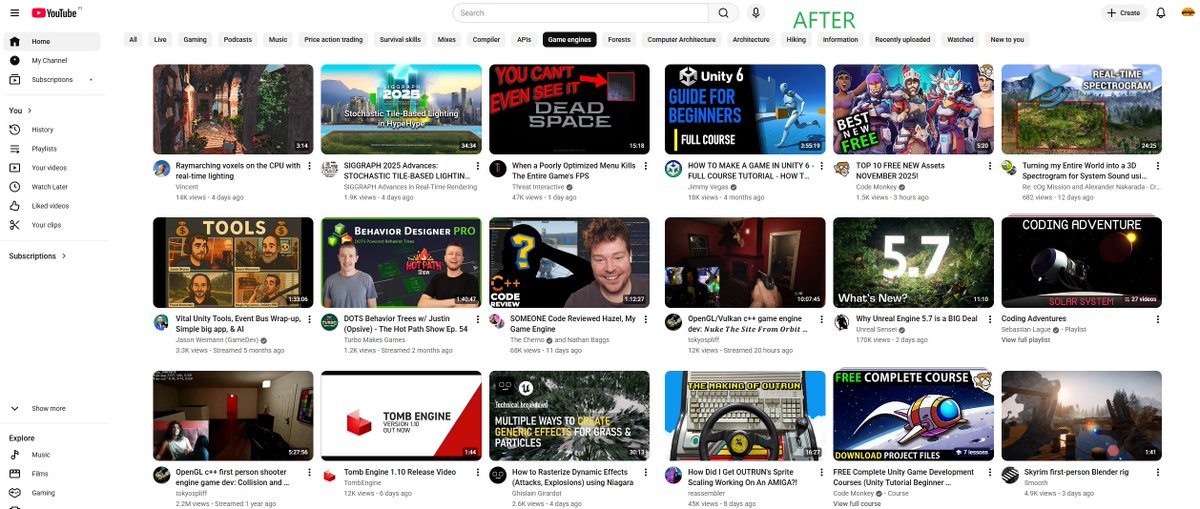Open options for Why Unreal Engine 5.7 video
Image resolution: width=1200 pixels, height=509 pixels.
click(x=989, y=319)
